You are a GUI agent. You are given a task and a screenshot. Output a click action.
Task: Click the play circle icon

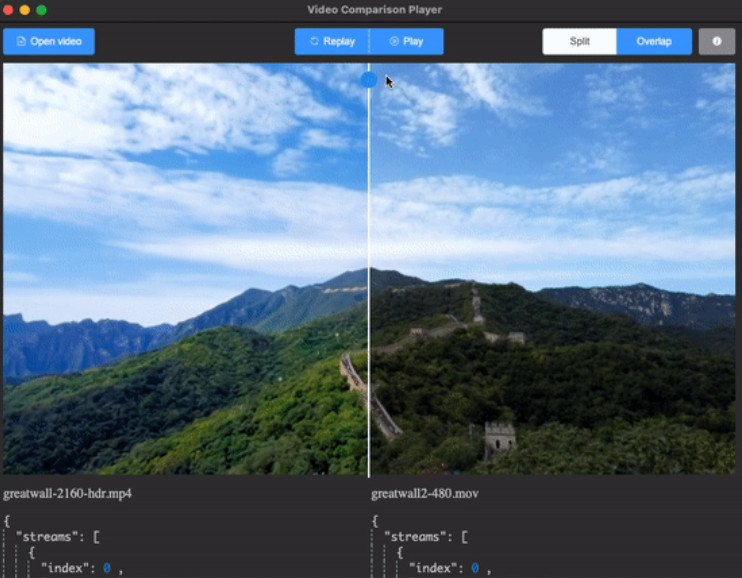394,41
